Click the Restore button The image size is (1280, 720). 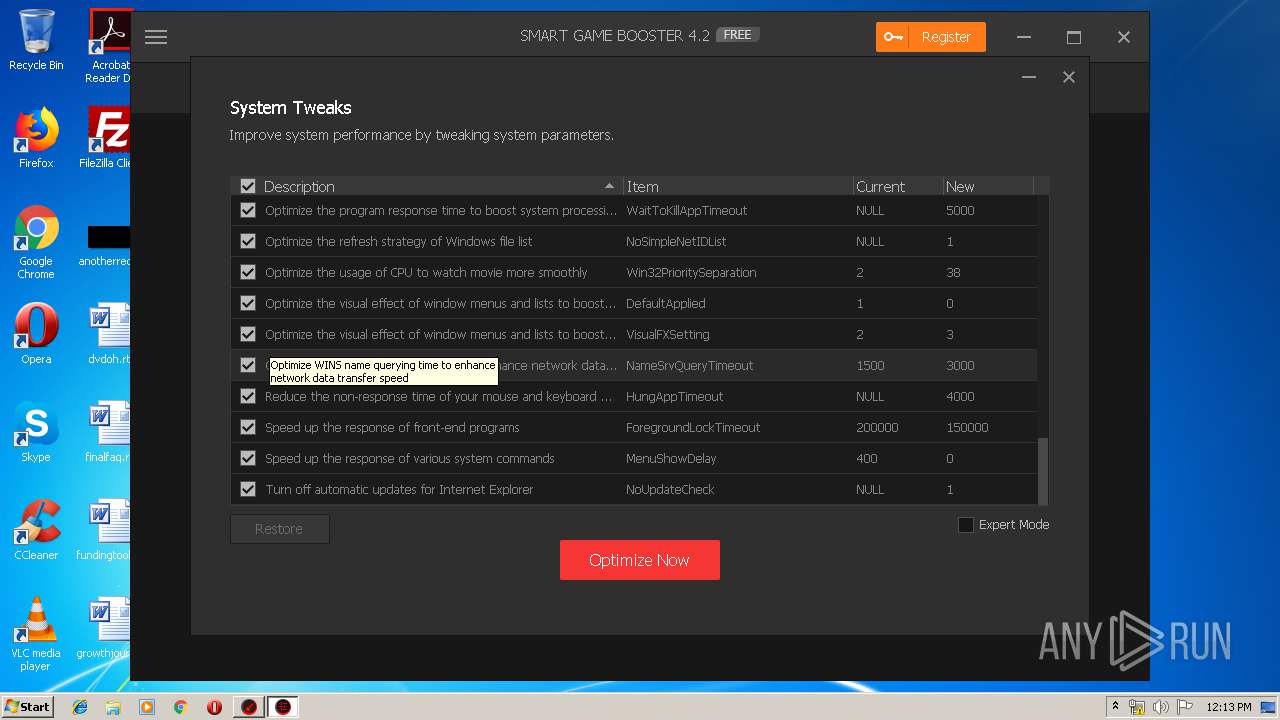[x=279, y=529]
